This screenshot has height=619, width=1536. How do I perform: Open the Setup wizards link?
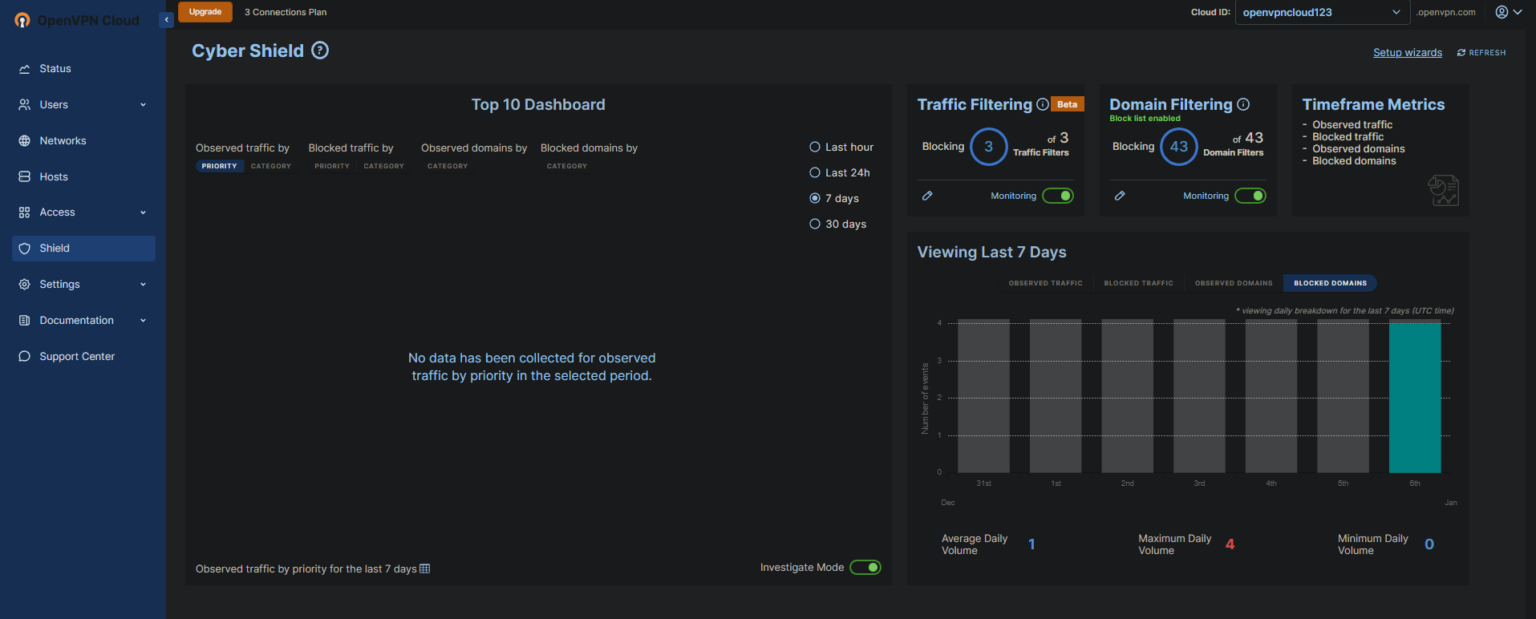(x=1407, y=53)
